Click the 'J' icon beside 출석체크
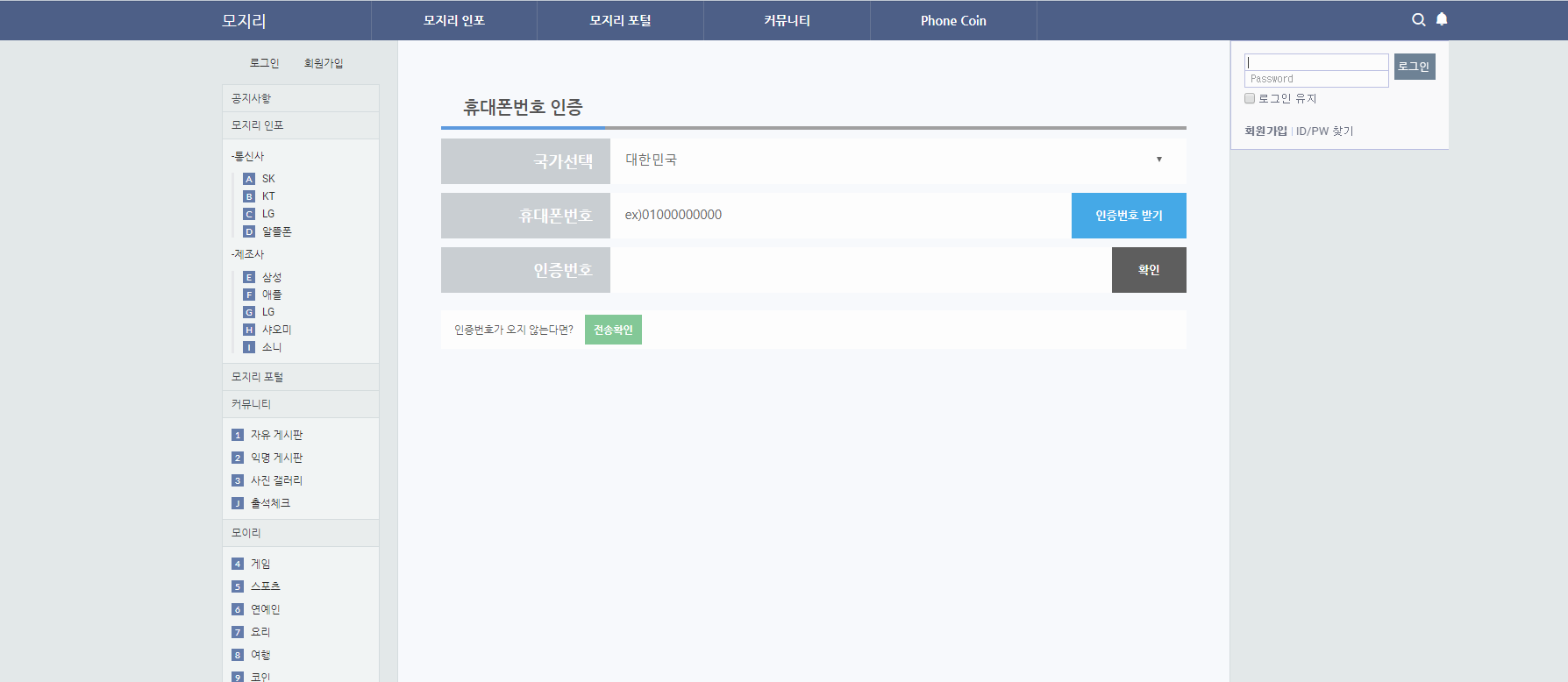The height and width of the screenshot is (682, 1568). [x=238, y=503]
